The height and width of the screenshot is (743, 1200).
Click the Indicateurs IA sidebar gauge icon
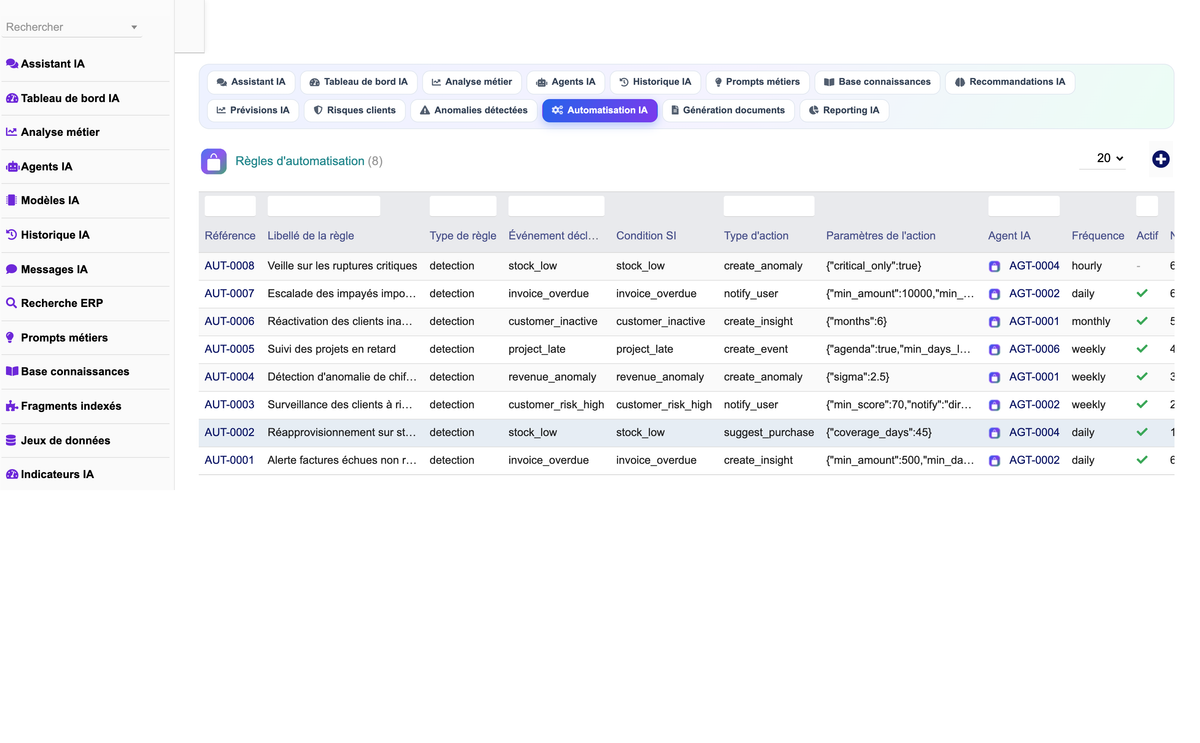12,475
